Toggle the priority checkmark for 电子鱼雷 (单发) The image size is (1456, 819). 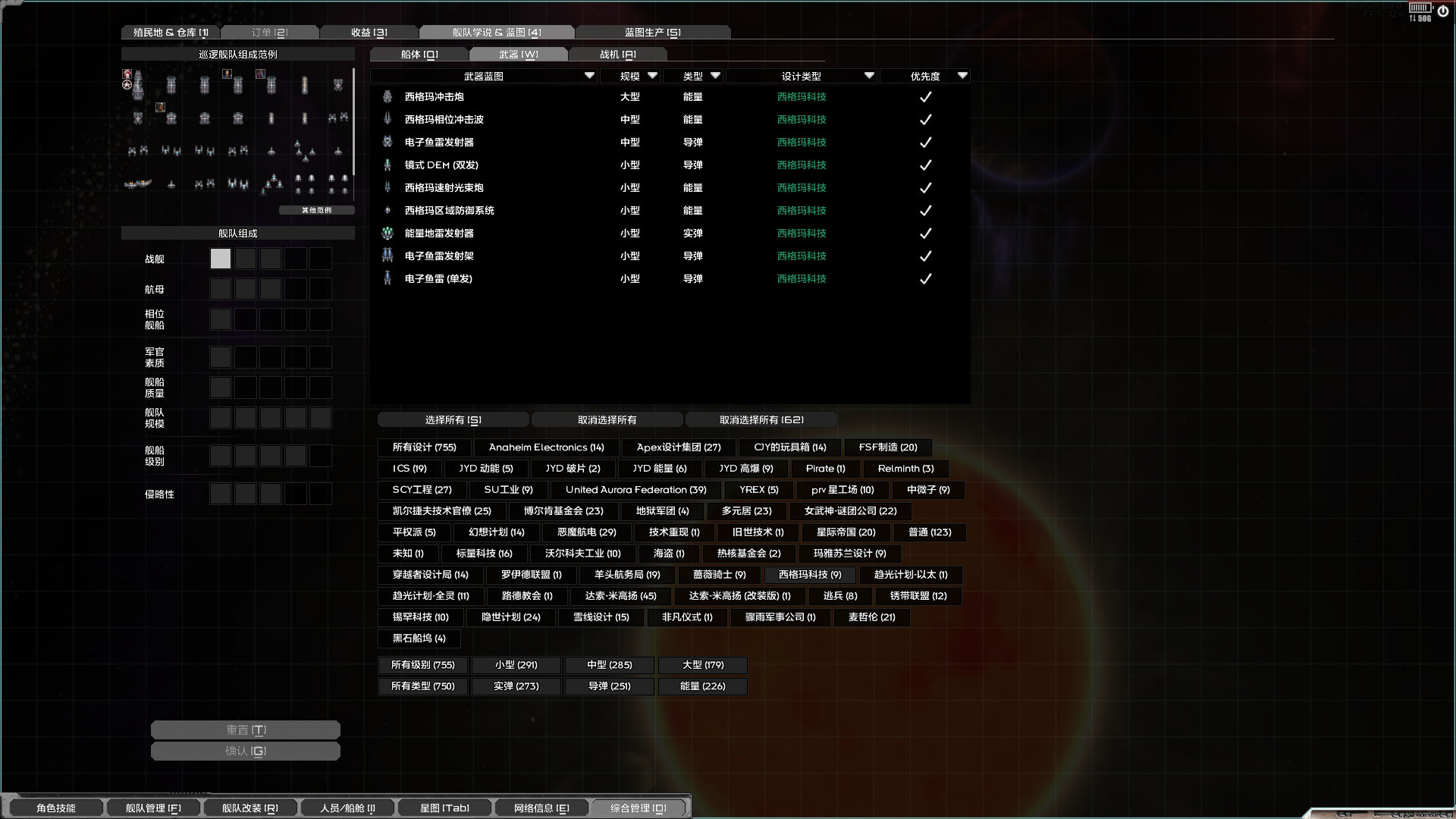coord(925,278)
